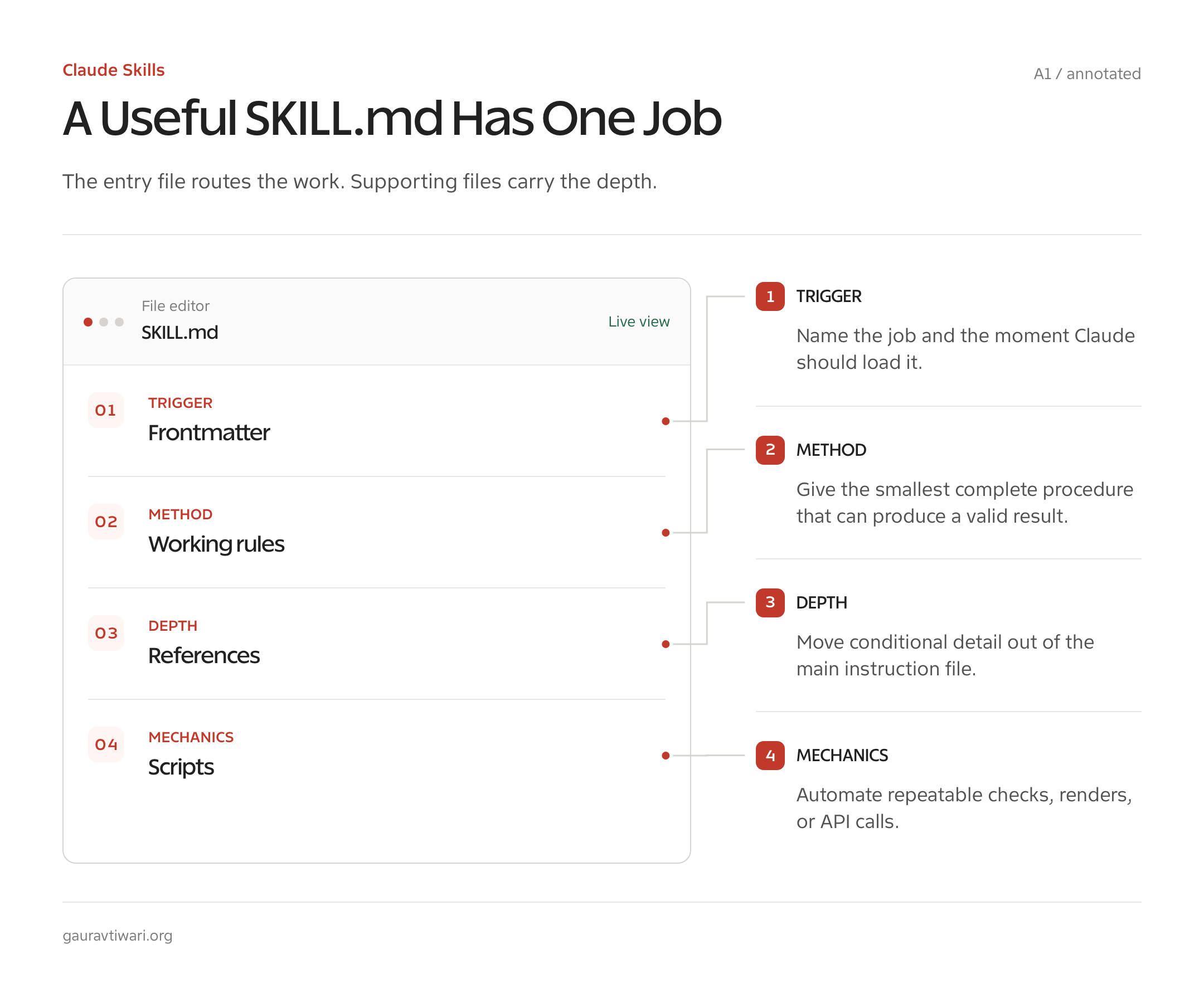Screen dimensions: 1204x1003
Task: Select the Frontmatter row title
Action: 208,433
